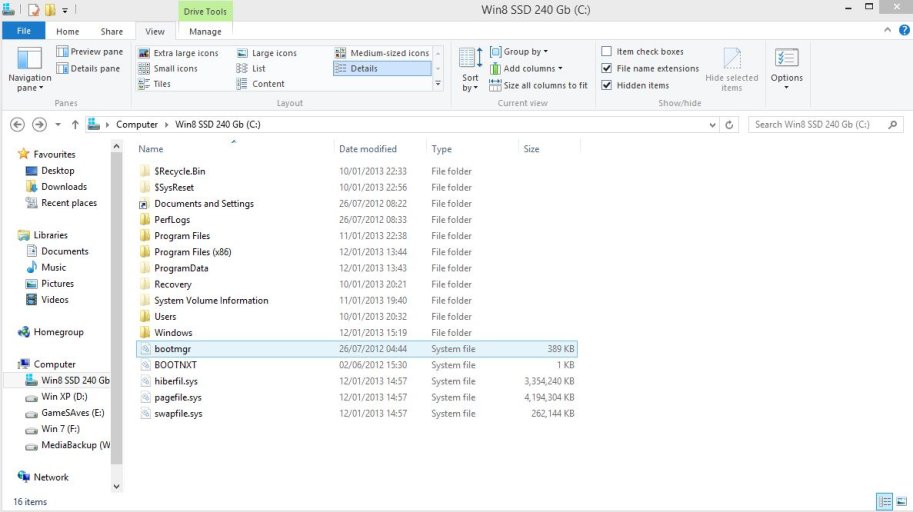Switch to List layout

pyautogui.click(x=251, y=68)
